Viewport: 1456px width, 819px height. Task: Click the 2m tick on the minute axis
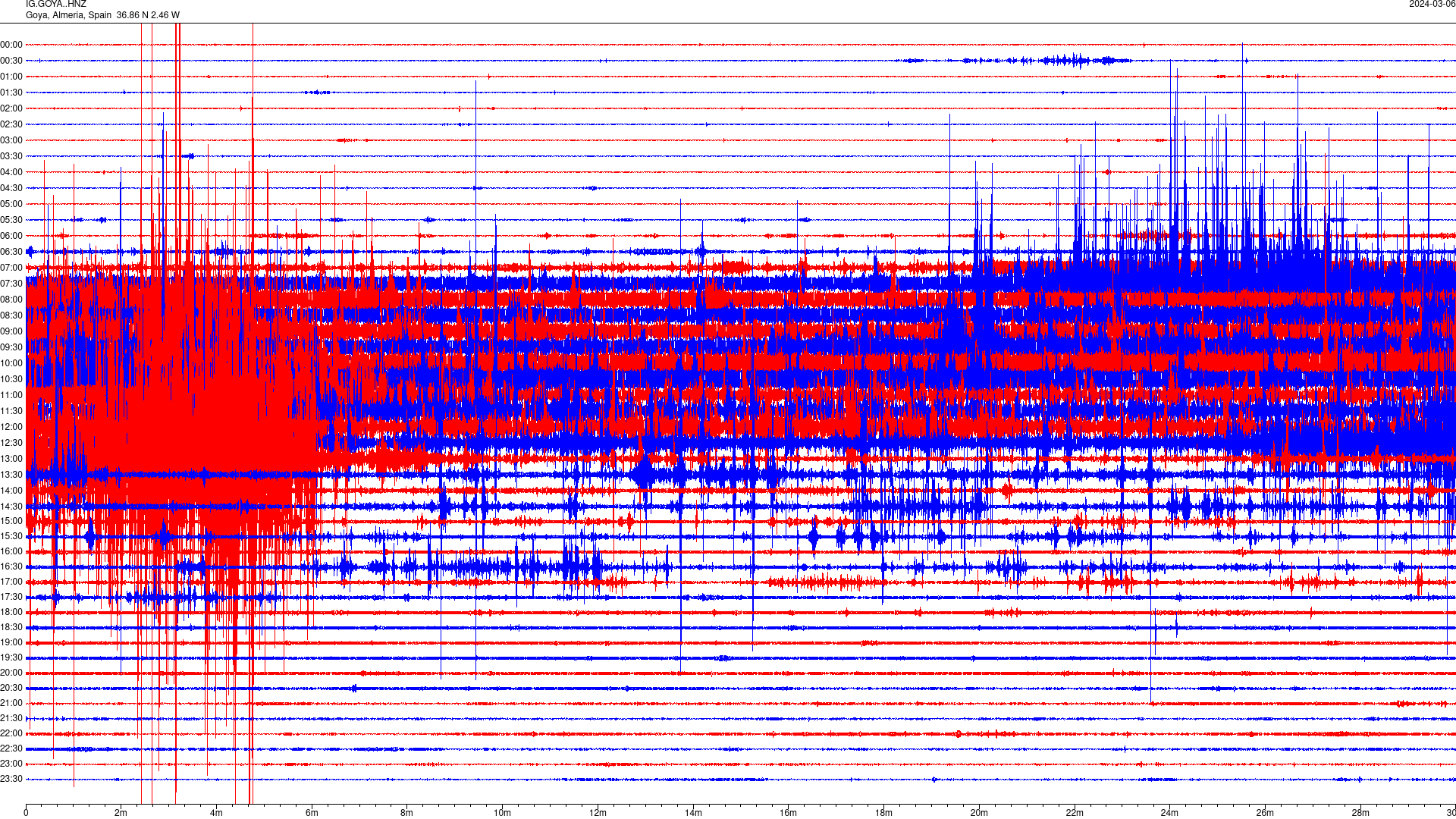[121, 813]
